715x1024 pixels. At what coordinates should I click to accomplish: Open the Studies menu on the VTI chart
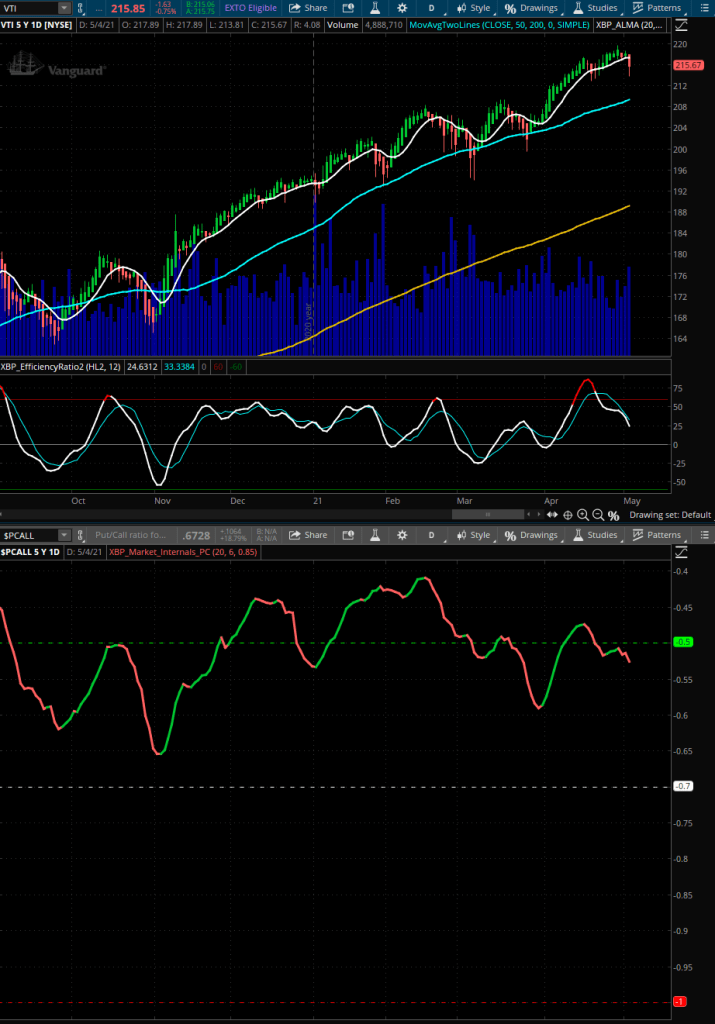click(594, 7)
